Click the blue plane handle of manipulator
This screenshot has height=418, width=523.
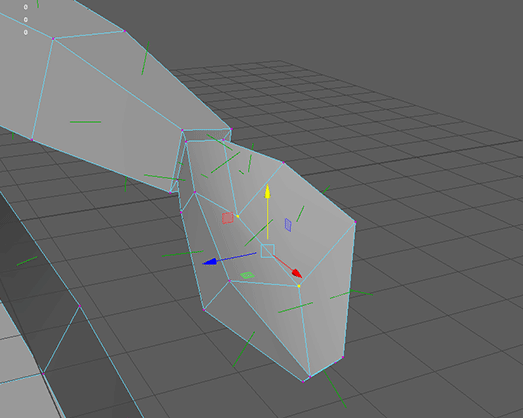288,225
